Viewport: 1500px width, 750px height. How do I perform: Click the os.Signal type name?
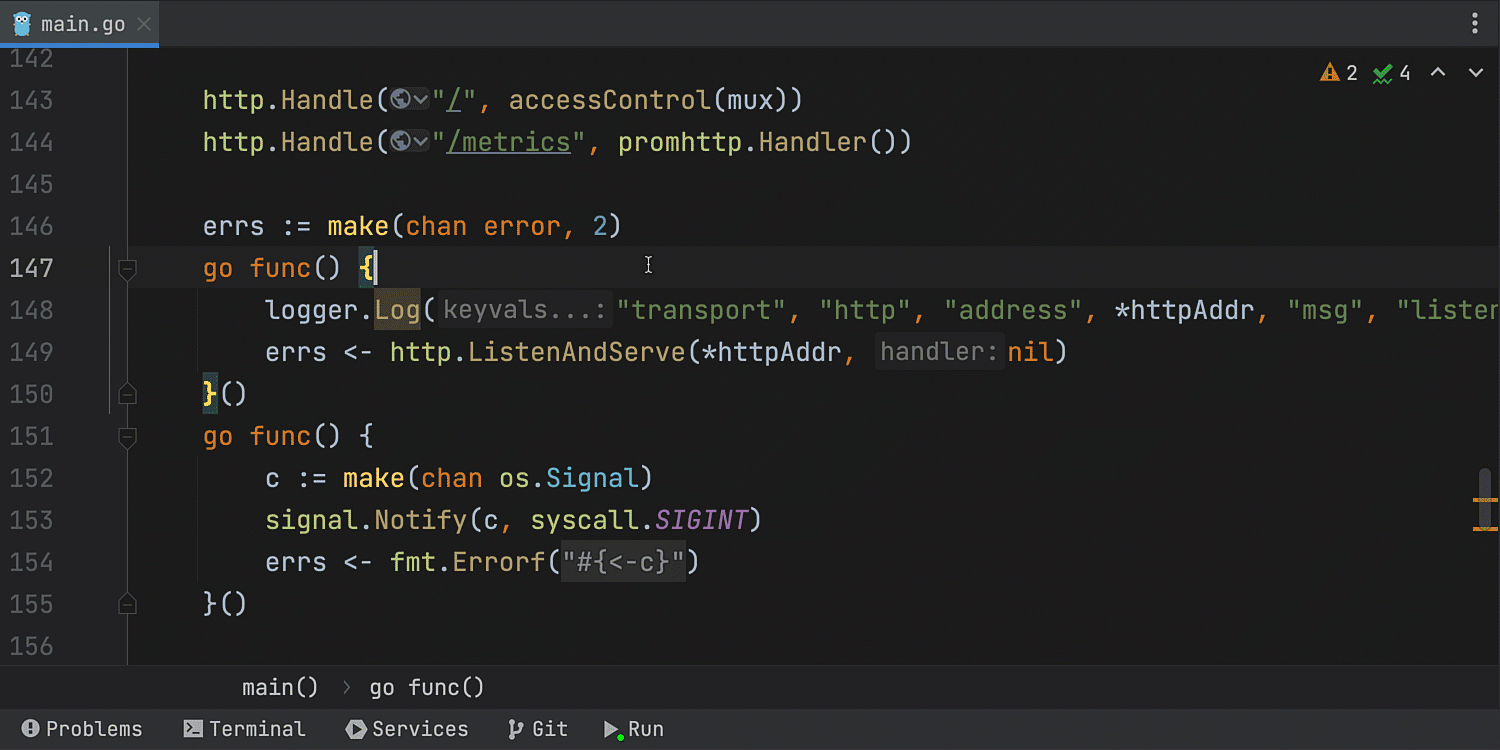click(x=569, y=478)
